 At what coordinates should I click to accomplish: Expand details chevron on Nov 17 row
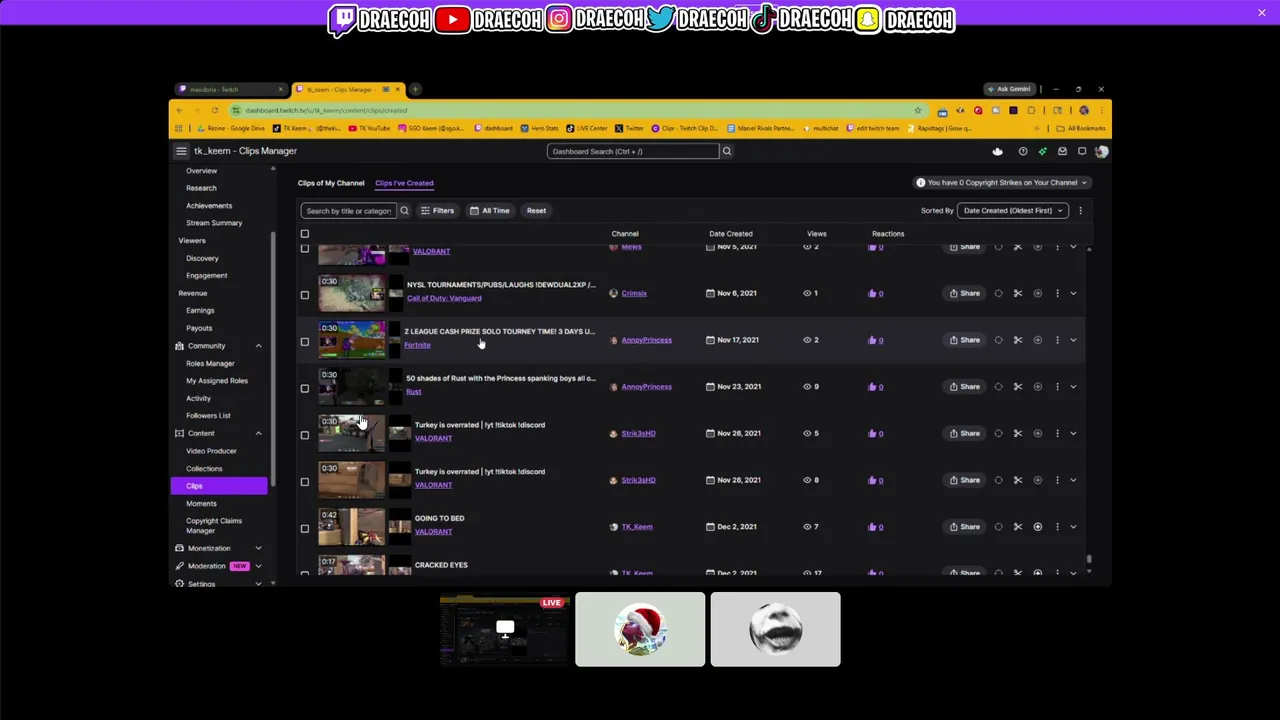[x=1073, y=340]
